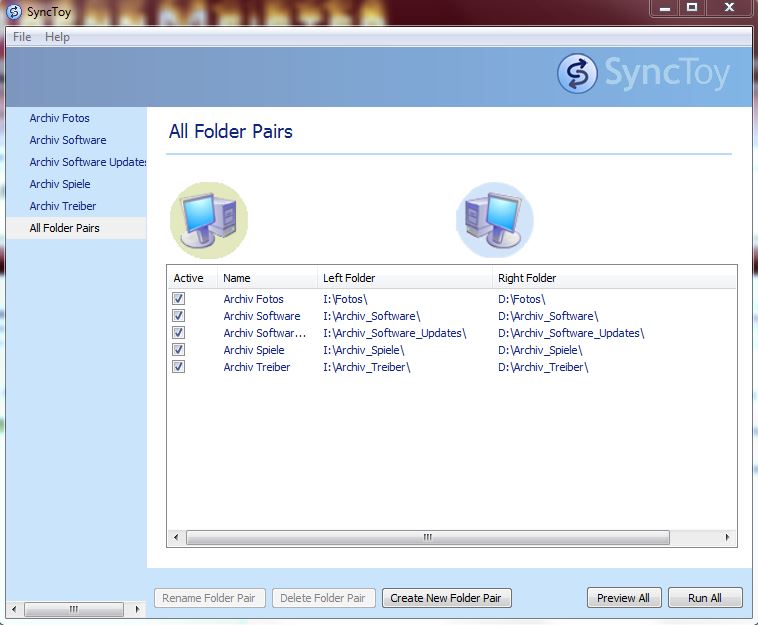758x625 pixels.
Task: Uncheck Active box for Archiv Software row
Action: (178, 316)
